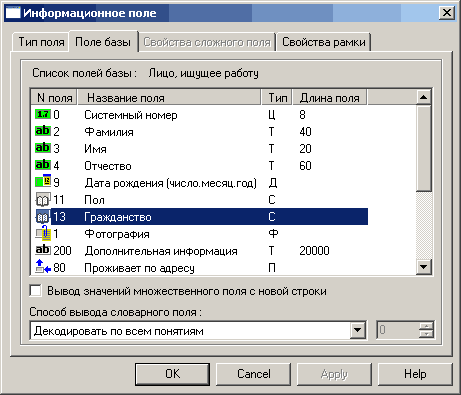Click the length value 8 of Системный номер
The width and height of the screenshot is (461, 395).
click(302, 115)
